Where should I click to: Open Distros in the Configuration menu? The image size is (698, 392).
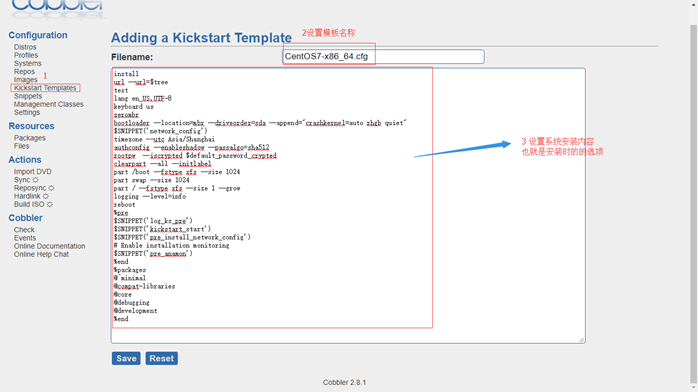click(25, 47)
